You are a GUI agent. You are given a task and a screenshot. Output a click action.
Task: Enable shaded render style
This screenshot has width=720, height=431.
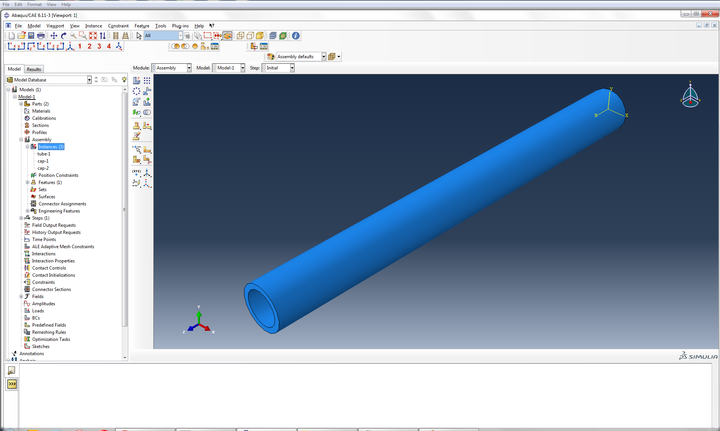[259, 36]
